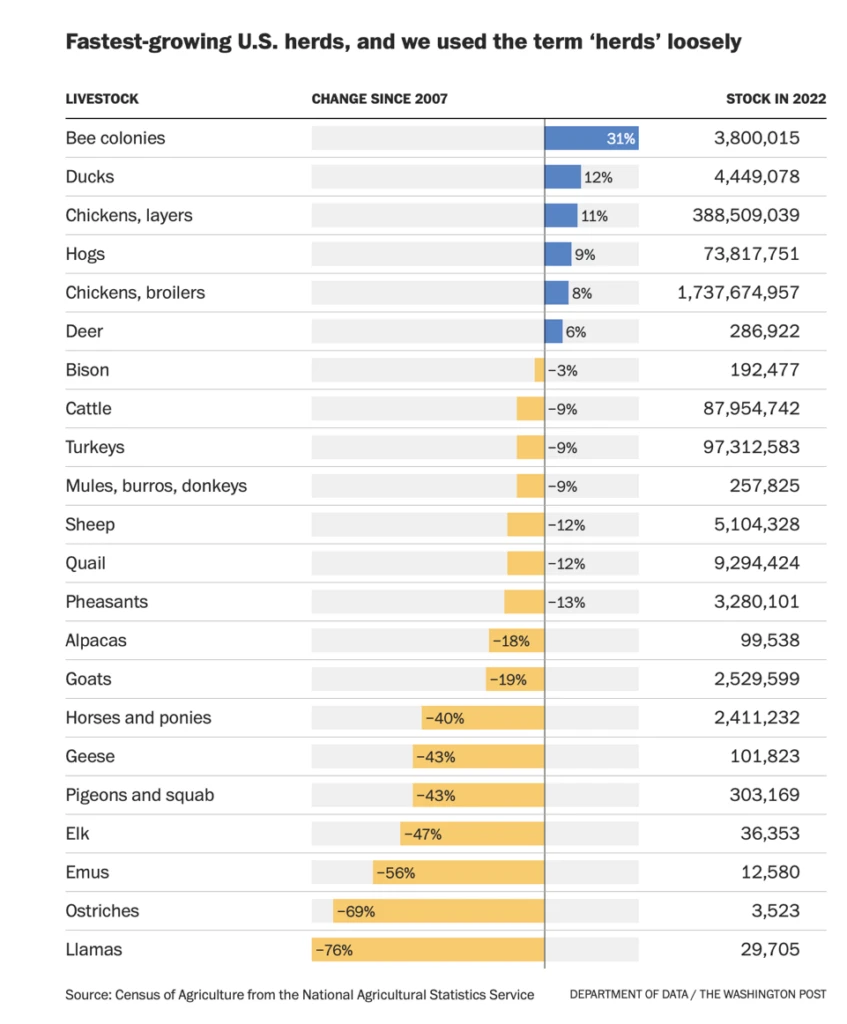Click the LIVESTOCK column header

pos(102,99)
